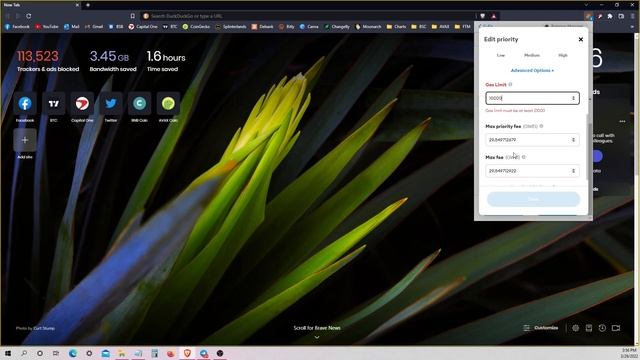Image resolution: width=640 pixels, height=360 pixels.
Task: Open the Canva bookmark
Action: 309,27
